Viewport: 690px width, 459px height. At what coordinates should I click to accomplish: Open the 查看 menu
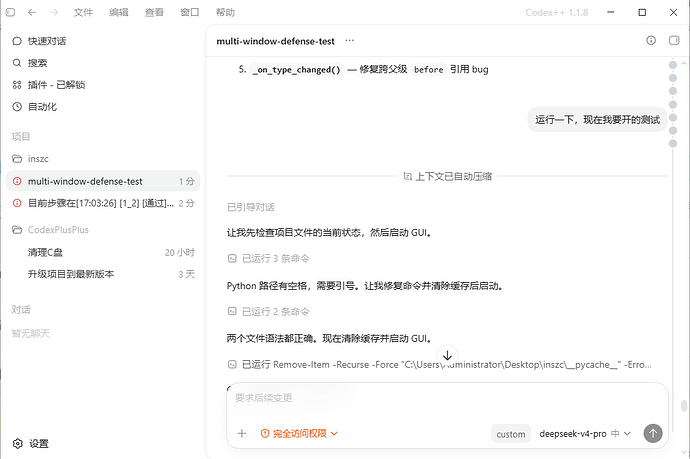(154, 12)
